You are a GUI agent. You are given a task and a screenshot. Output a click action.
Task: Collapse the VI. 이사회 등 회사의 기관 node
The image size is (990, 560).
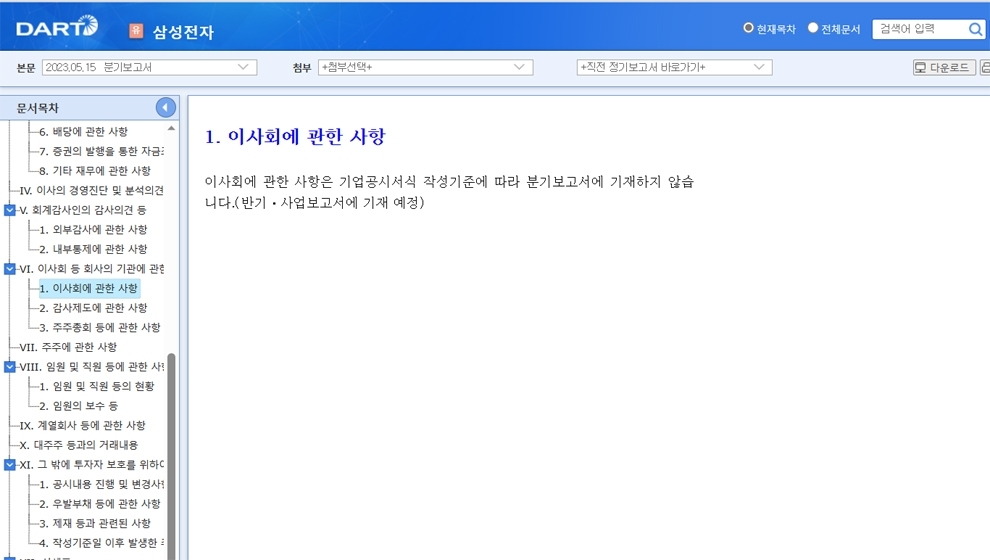(10, 269)
